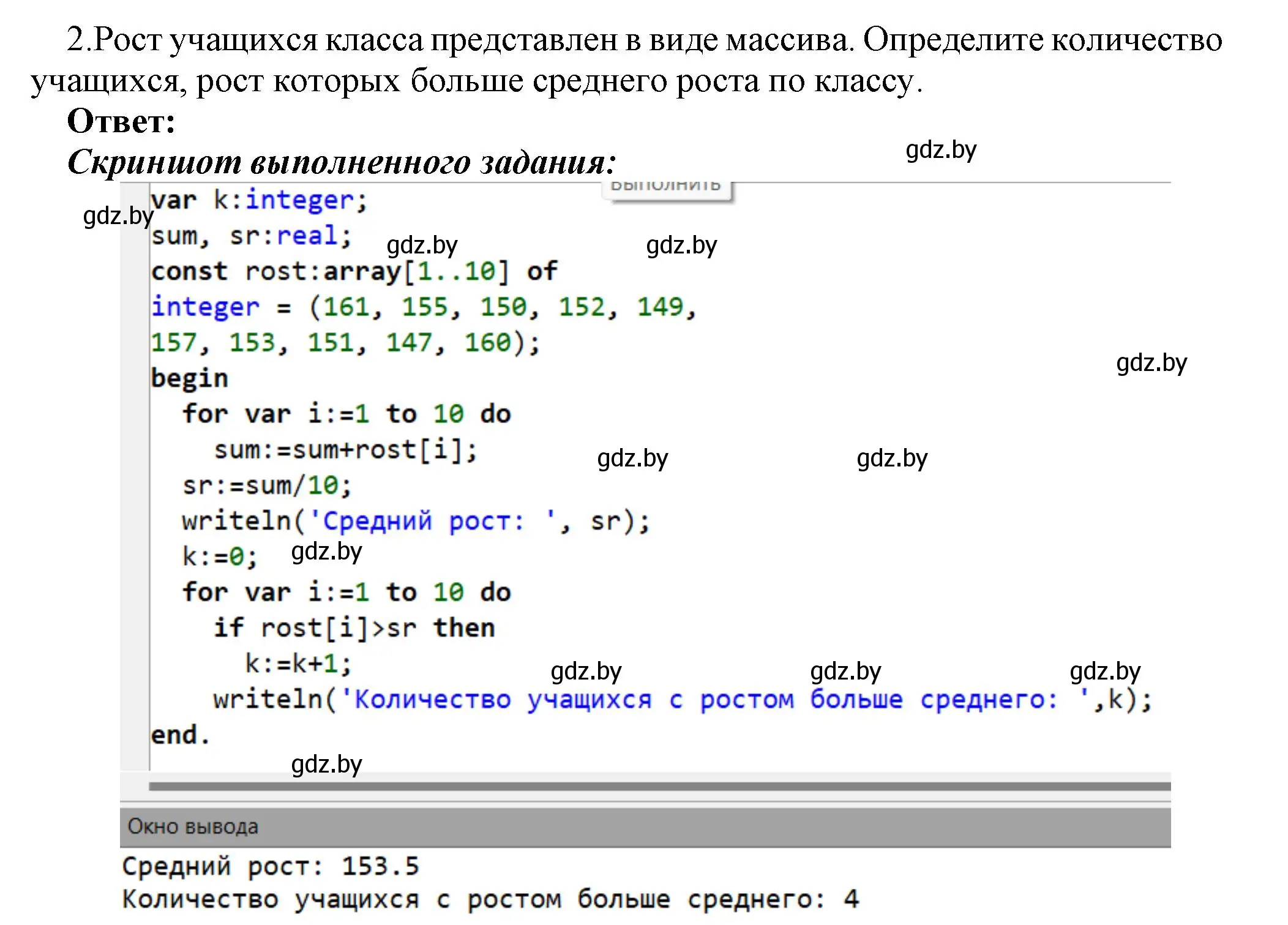The width and height of the screenshot is (1288, 925).
Task: Click the line 'sum:=sum+rost[i];'
Action: (x=345, y=450)
